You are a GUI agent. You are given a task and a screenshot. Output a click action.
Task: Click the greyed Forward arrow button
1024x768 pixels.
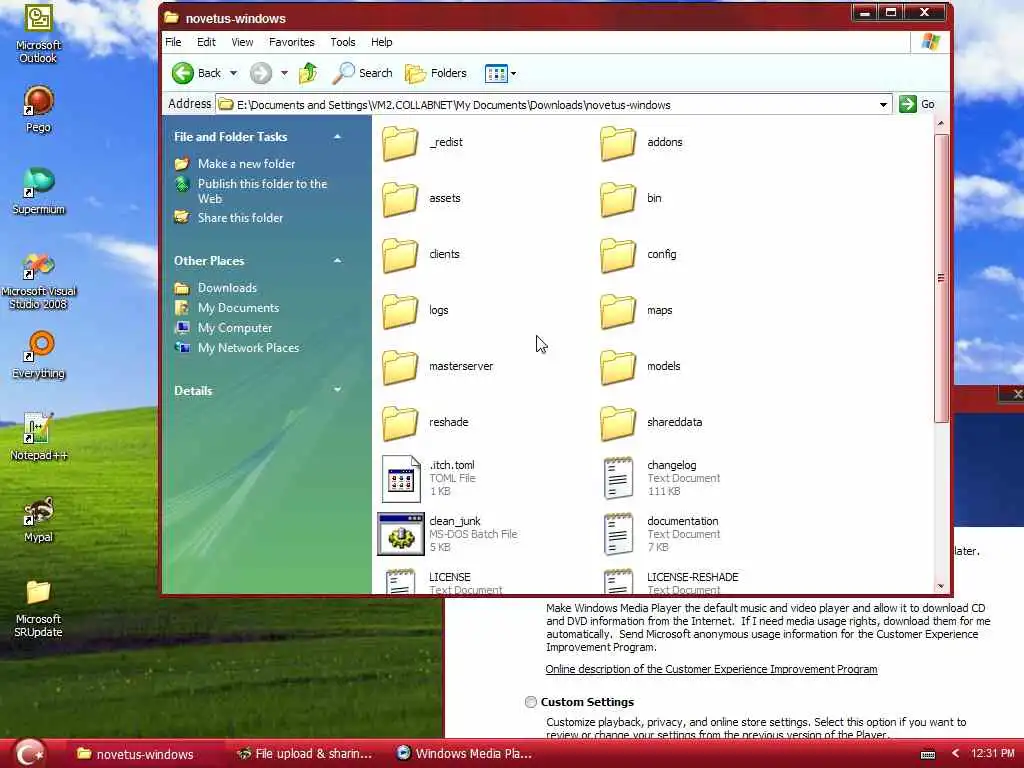[x=261, y=73]
